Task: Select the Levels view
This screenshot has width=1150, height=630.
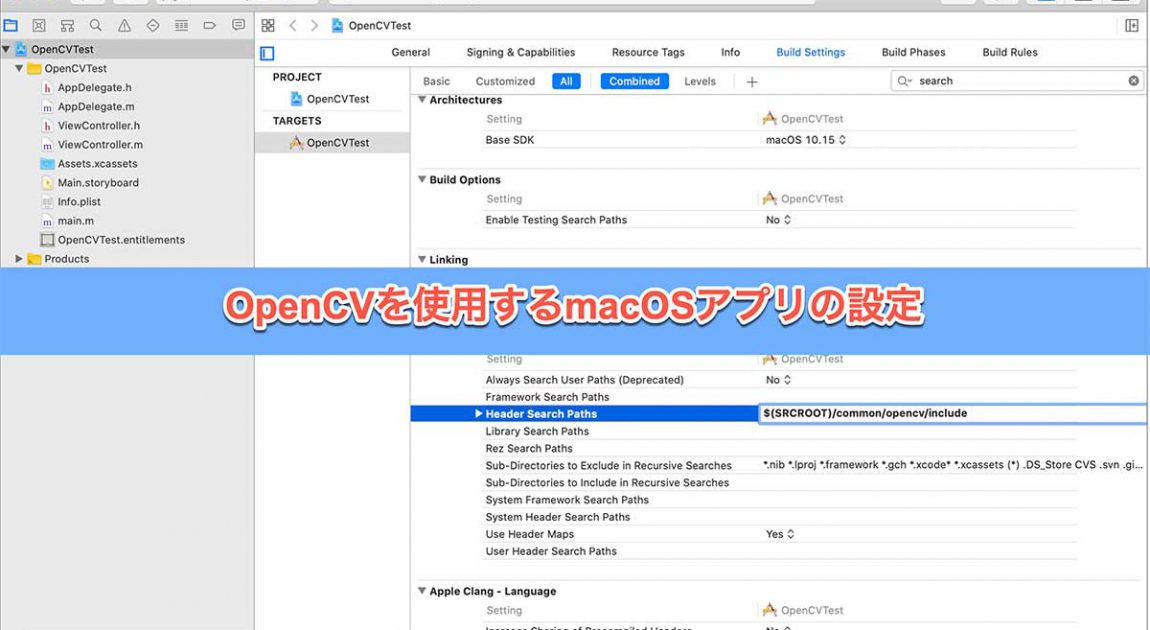Action: [700, 81]
